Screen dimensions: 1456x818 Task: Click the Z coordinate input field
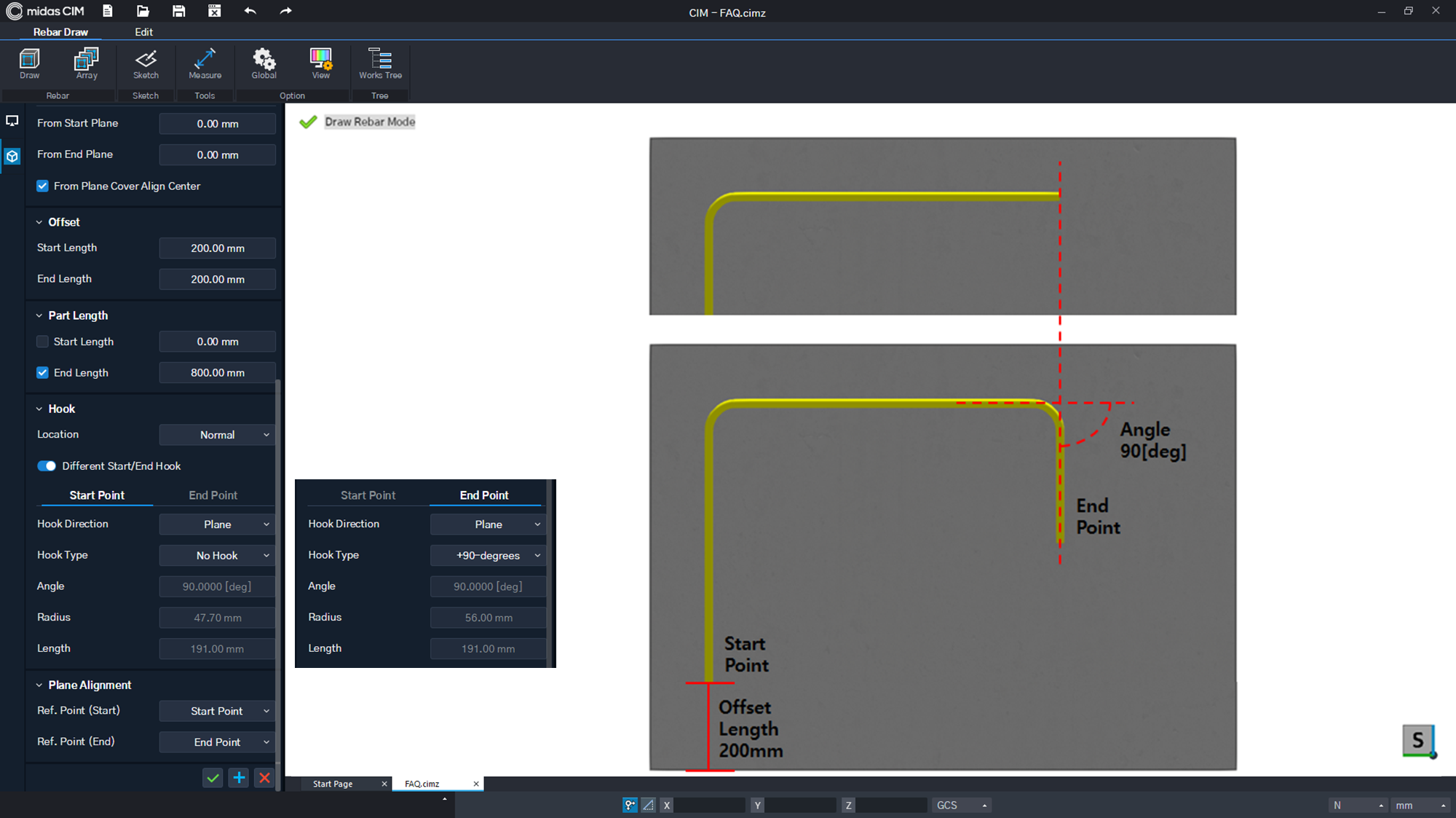click(892, 805)
